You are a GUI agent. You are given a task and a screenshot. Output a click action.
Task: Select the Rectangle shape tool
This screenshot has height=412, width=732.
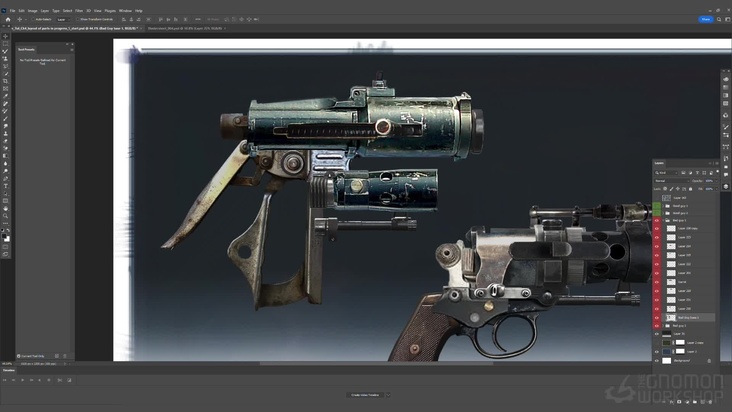pyautogui.click(x=5, y=202)
